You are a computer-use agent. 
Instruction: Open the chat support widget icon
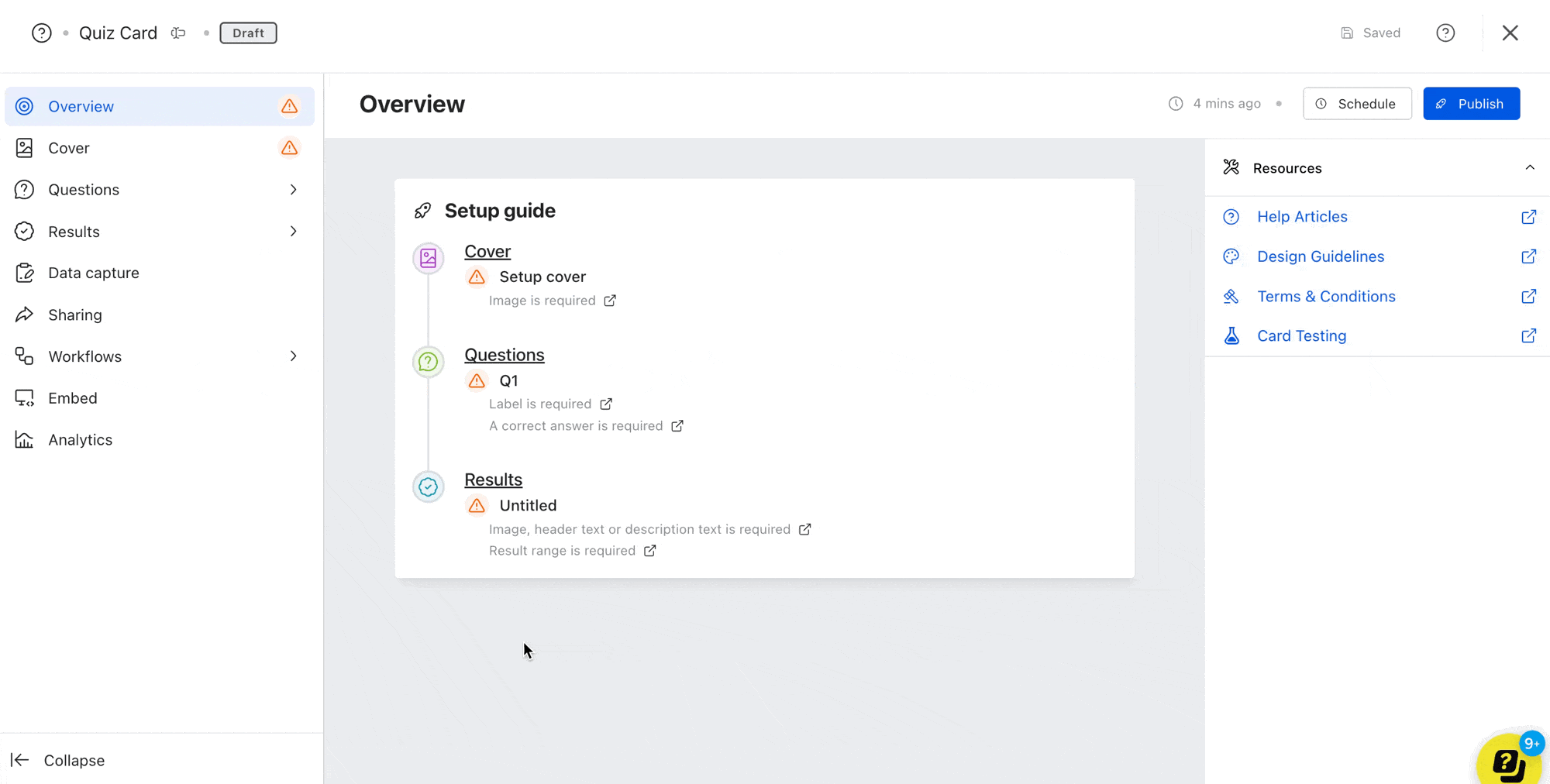(1508, 762)
